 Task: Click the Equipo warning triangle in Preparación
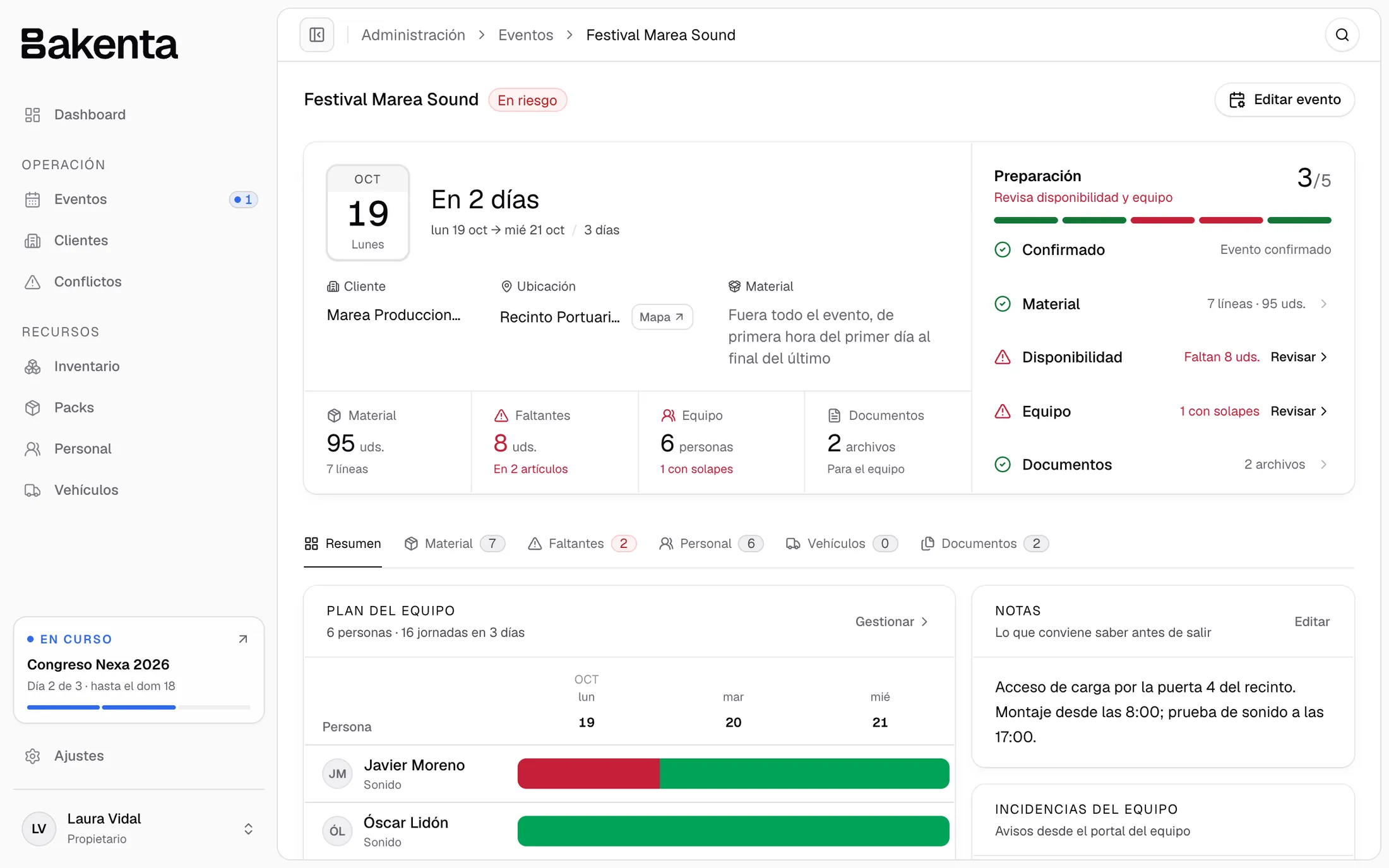point(1003,412)
